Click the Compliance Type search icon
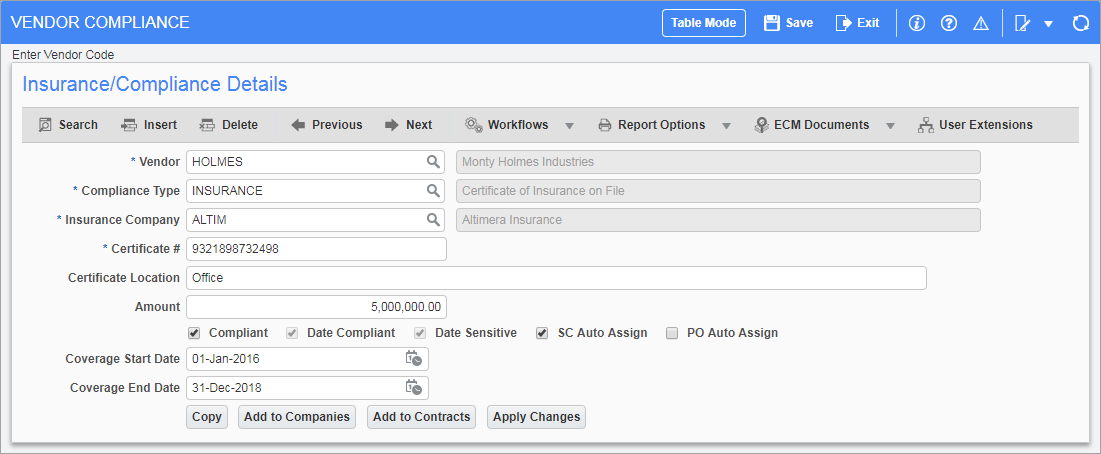 coord(433,190)
